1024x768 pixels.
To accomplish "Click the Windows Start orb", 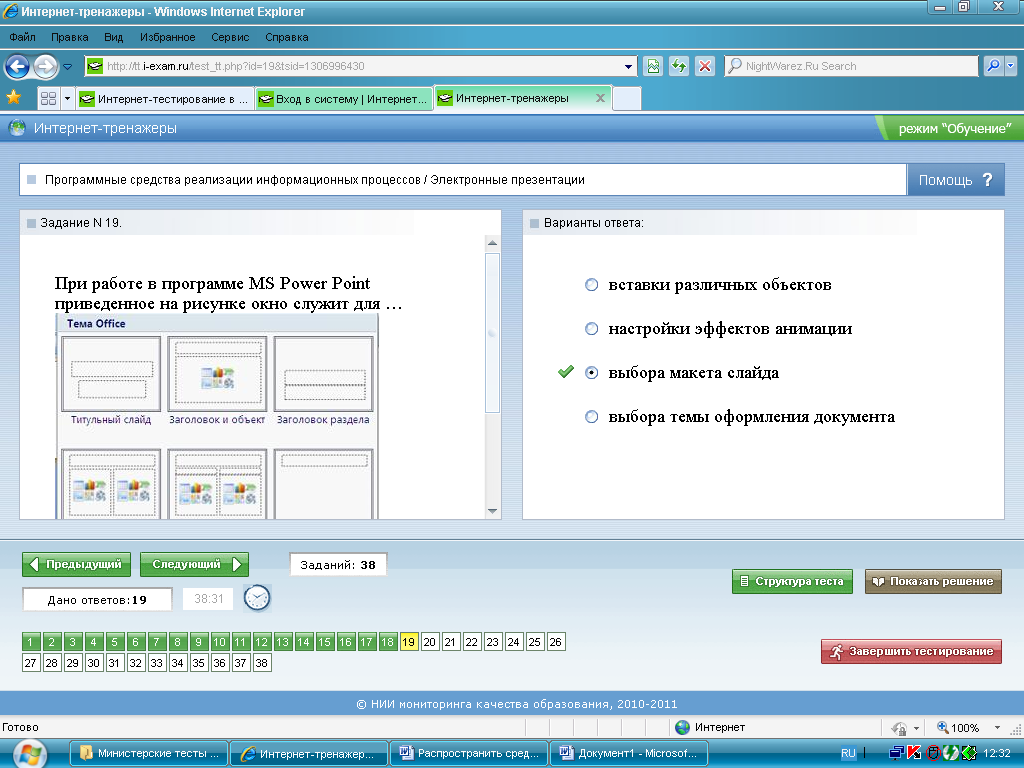I will (x=29, y=754).
